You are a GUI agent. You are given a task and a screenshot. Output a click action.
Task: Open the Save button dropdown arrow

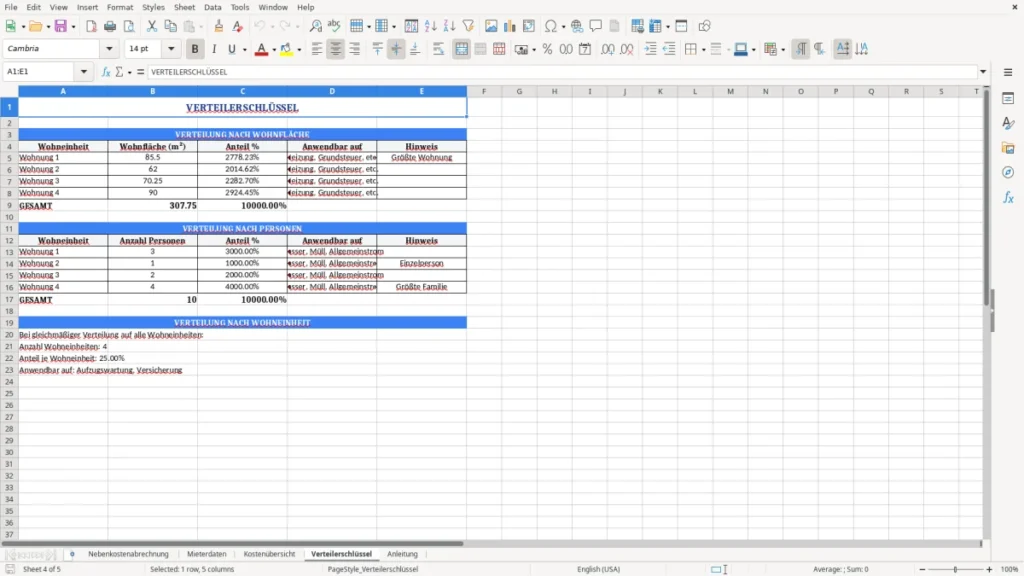click(x=73, y=27)
